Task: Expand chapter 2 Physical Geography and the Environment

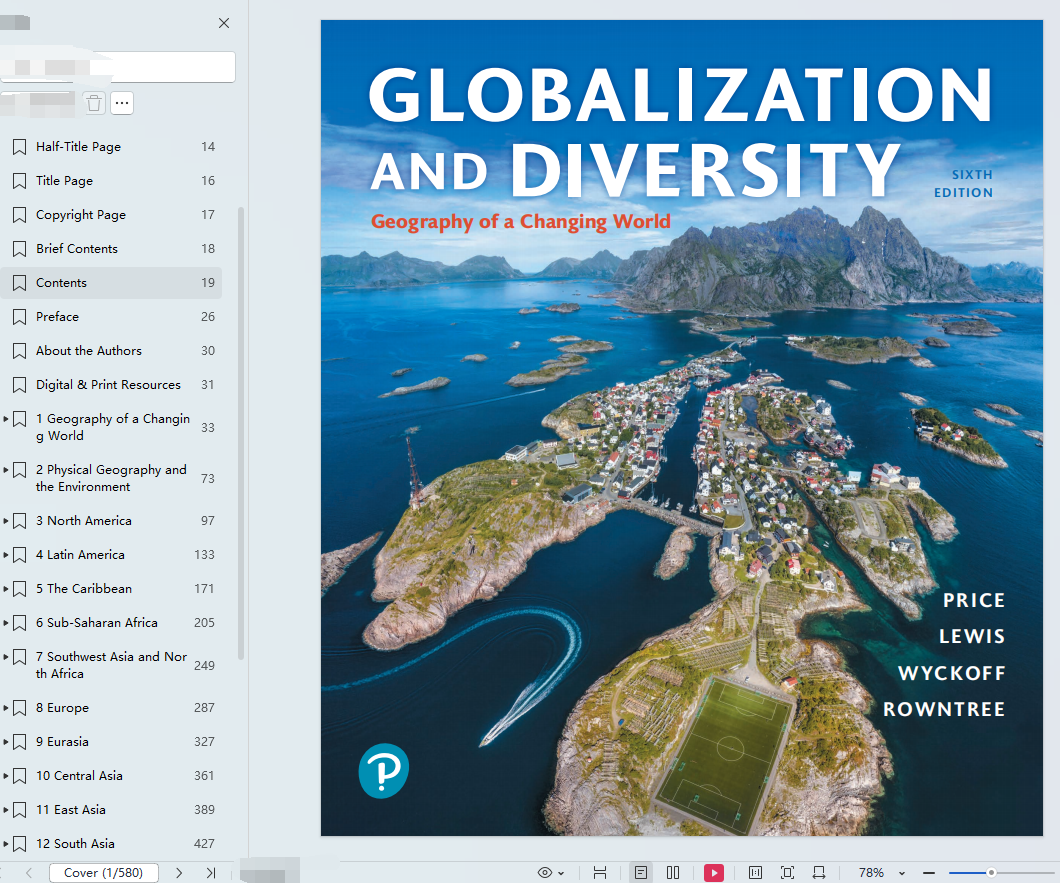Action: [x=5, y=469]
